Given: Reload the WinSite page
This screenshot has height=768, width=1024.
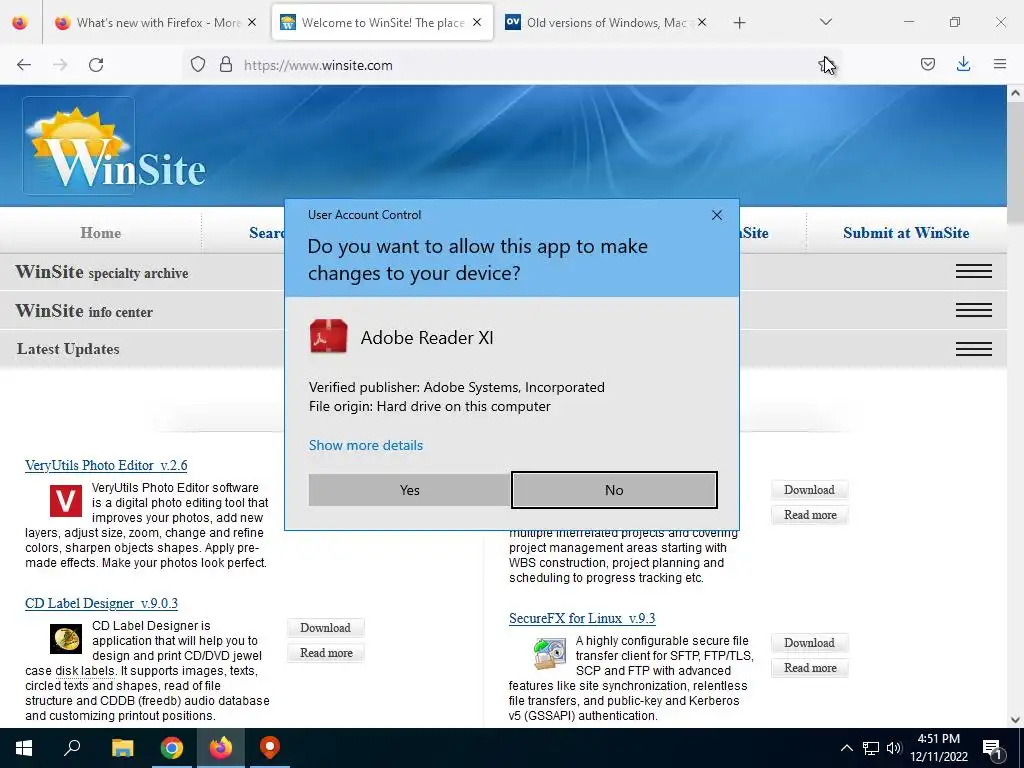Looking at the screenshot, I should pyautogui.click(x=96, y=65).
